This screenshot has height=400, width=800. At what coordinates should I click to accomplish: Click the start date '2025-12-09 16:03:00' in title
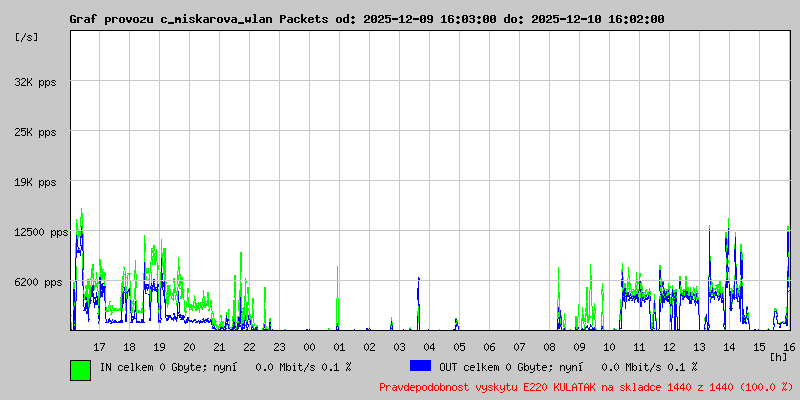point(430,19)
